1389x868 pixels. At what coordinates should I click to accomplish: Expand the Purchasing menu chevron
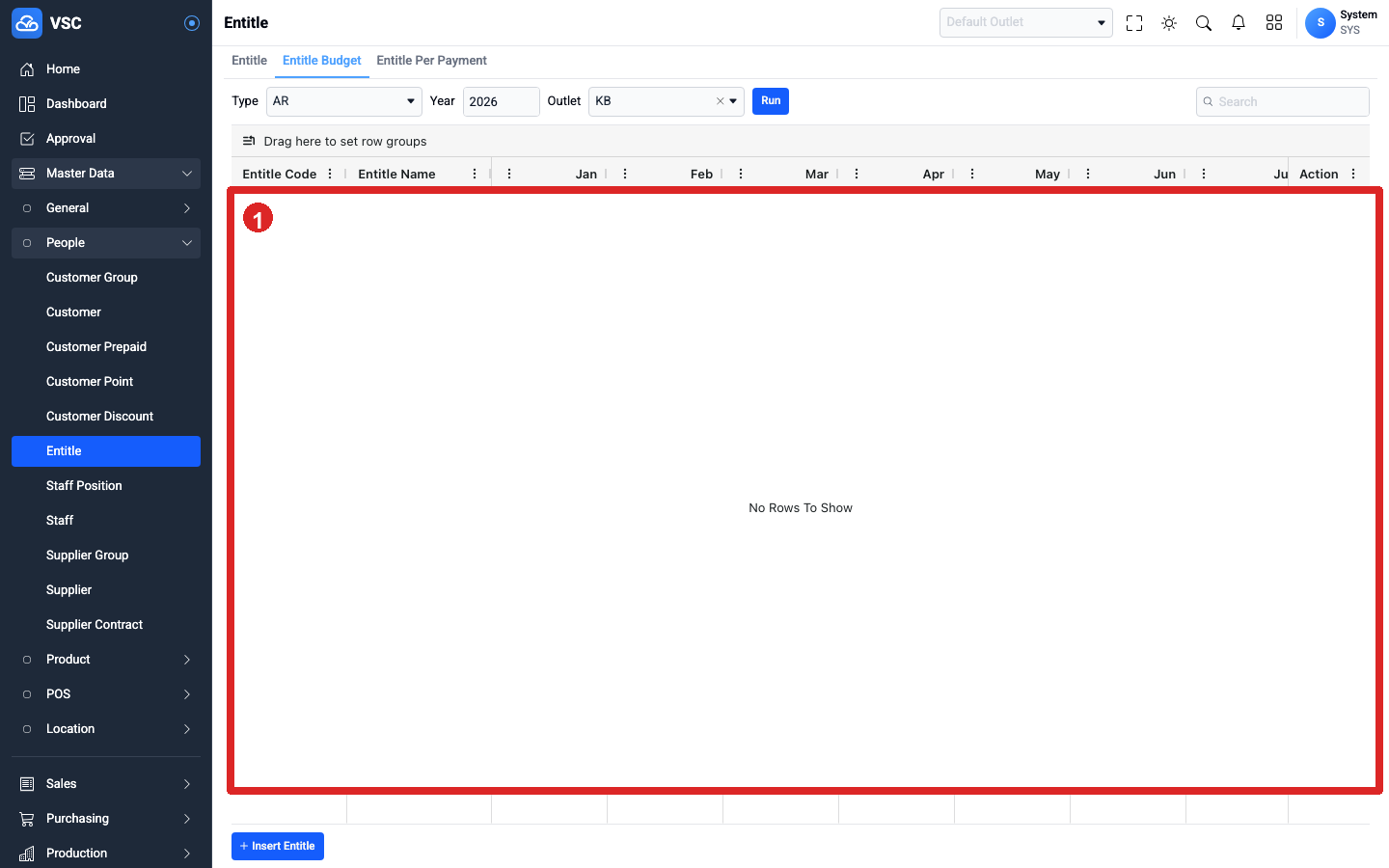point(187,819)
